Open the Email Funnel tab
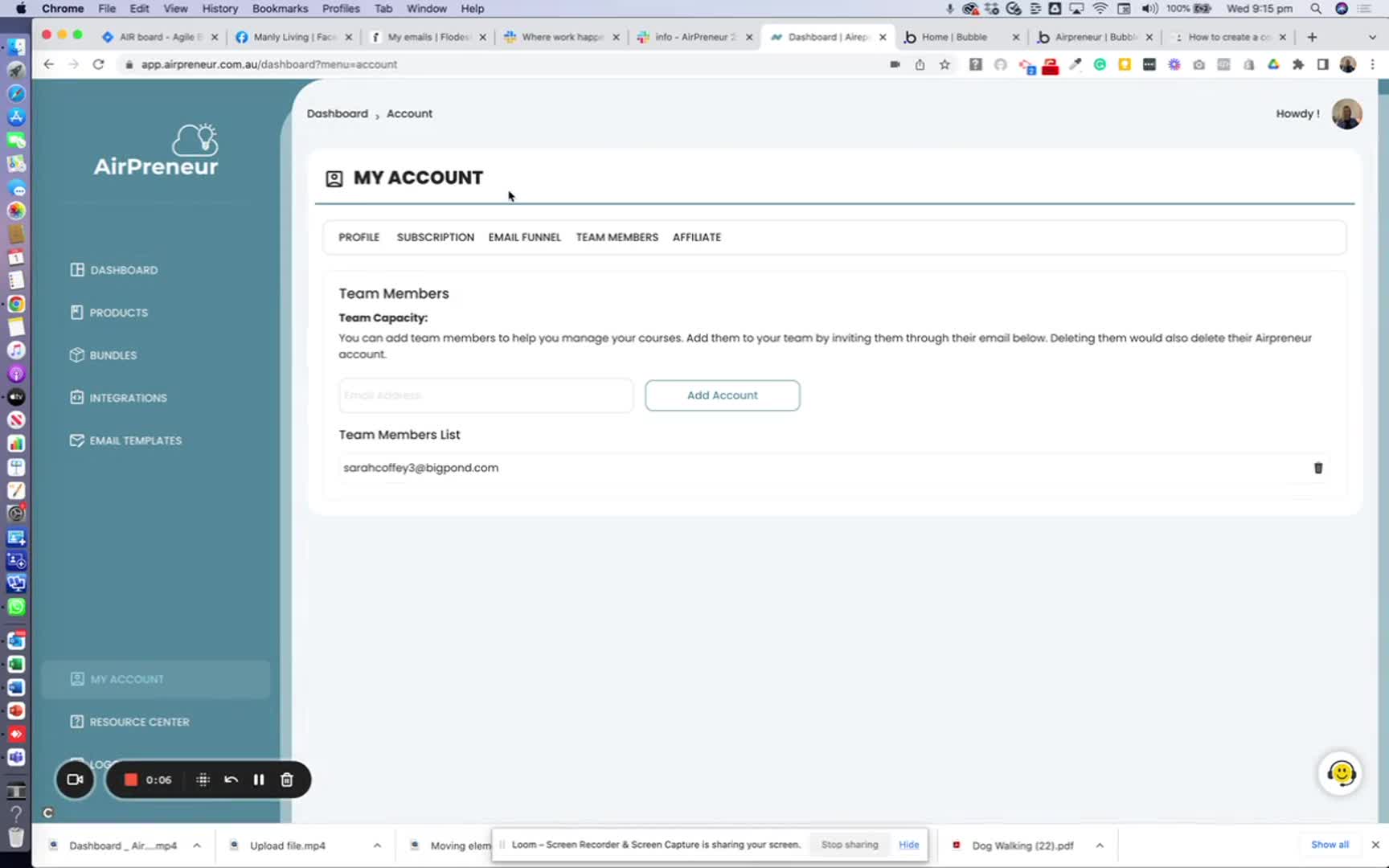Screen dimensions: 1389x868 pyautogui.click(x=524, y=237)
